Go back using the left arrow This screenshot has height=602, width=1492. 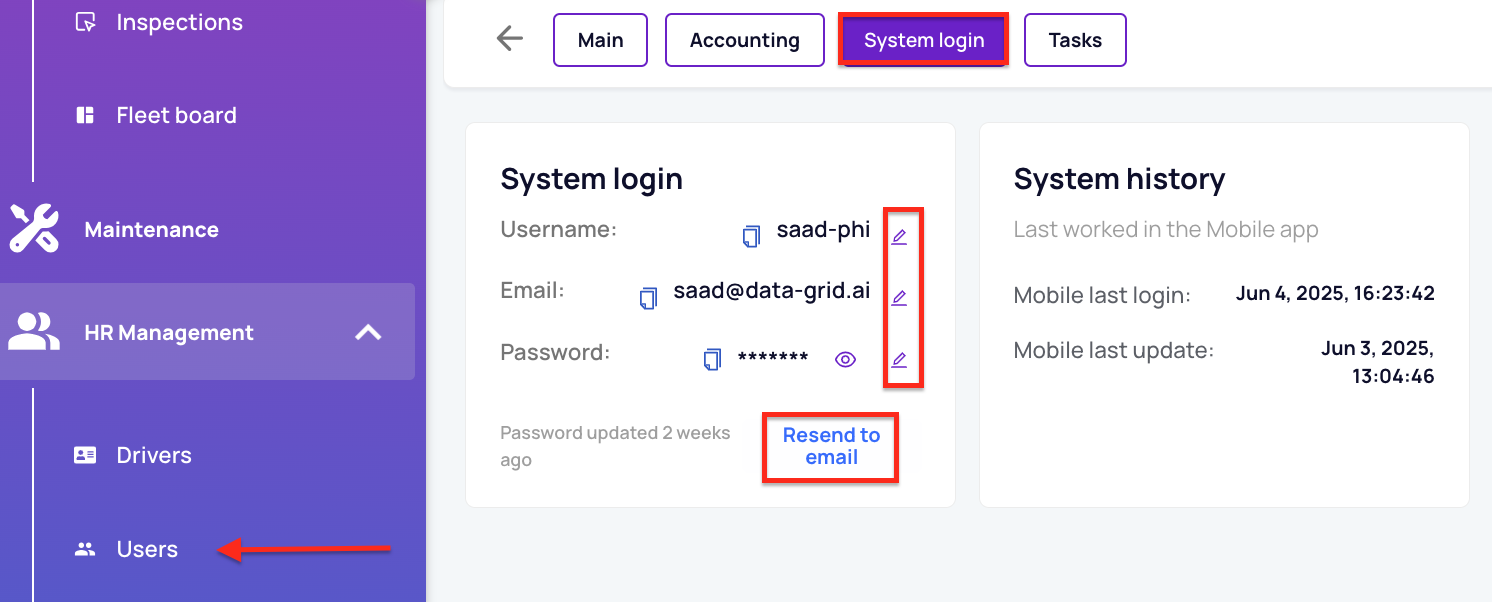pyautogui.click(x=510, y=39)
